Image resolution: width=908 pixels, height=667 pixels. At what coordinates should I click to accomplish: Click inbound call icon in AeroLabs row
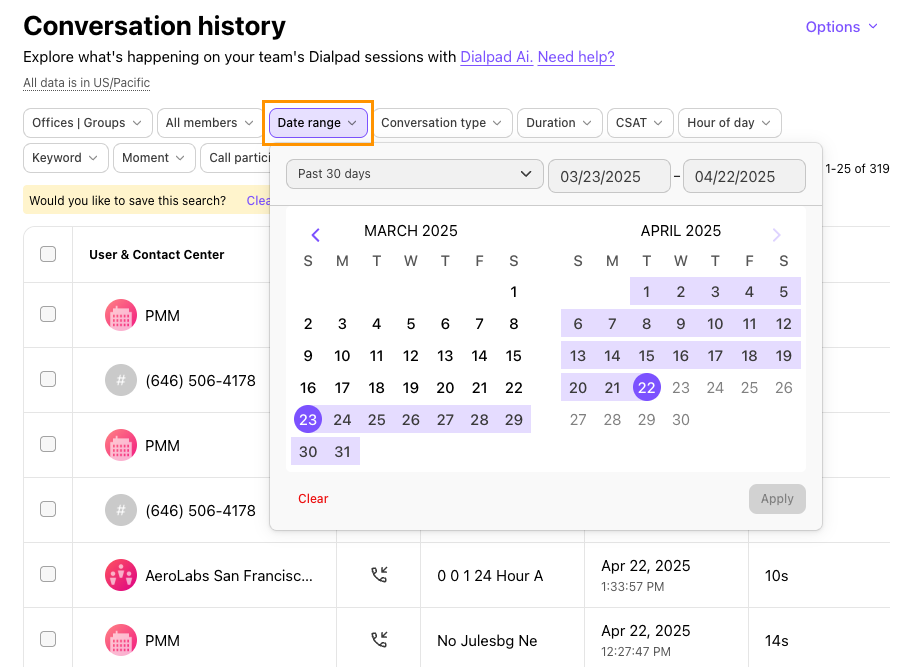379,575
